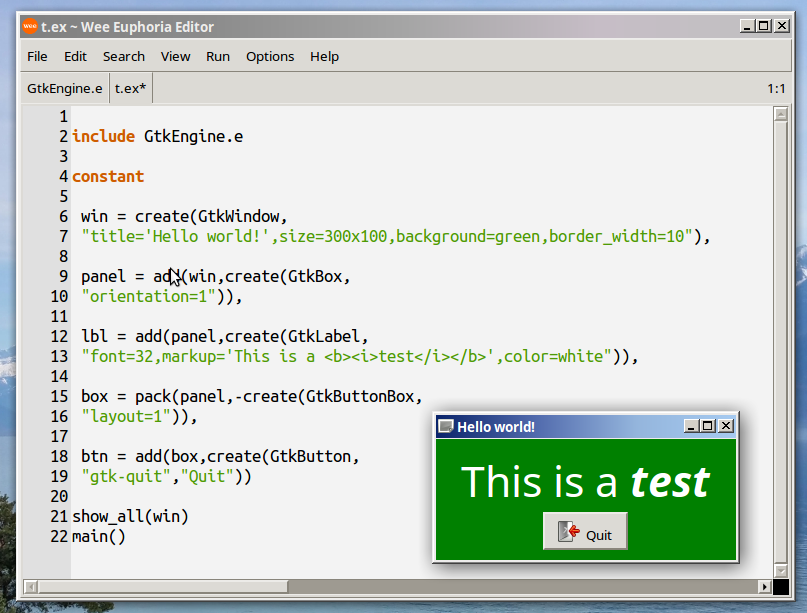Expand the View menu

pyautogui.click(x=175, y=57)
